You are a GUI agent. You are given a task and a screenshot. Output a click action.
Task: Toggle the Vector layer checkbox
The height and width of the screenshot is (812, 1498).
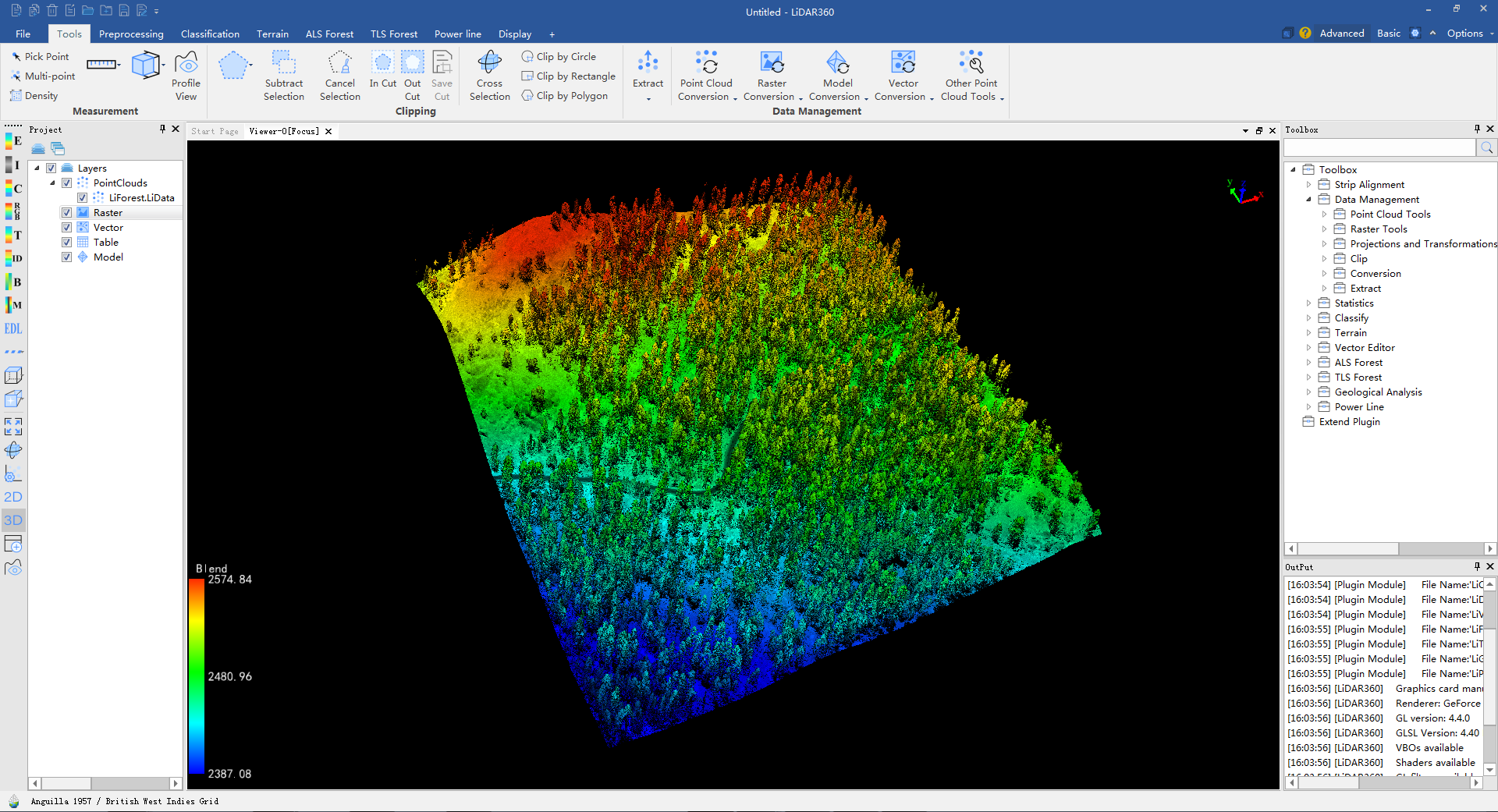67,228
